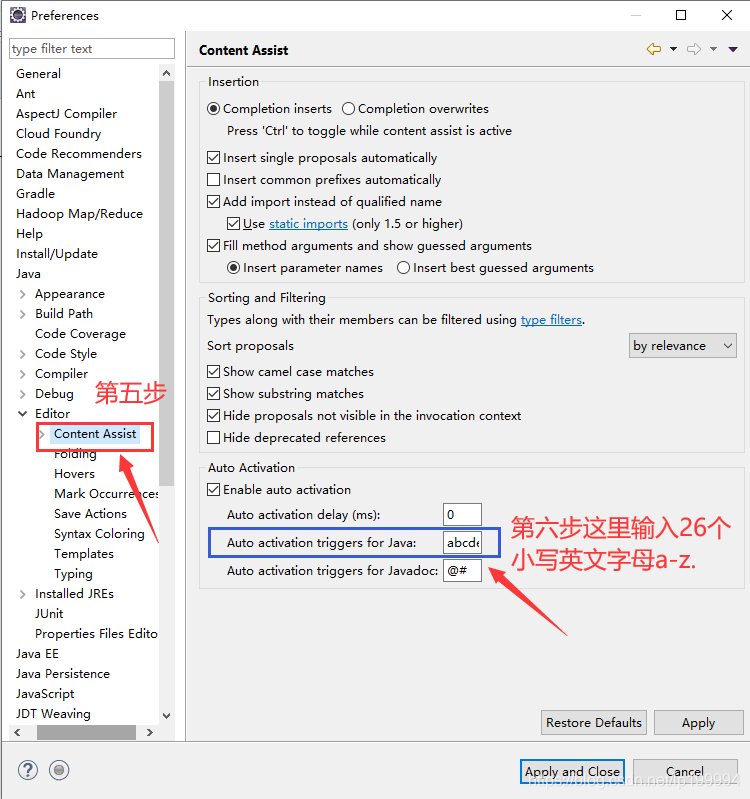Open the type filters link
Viewport: 750px width, 799px height.
click(x=551, y=320)
